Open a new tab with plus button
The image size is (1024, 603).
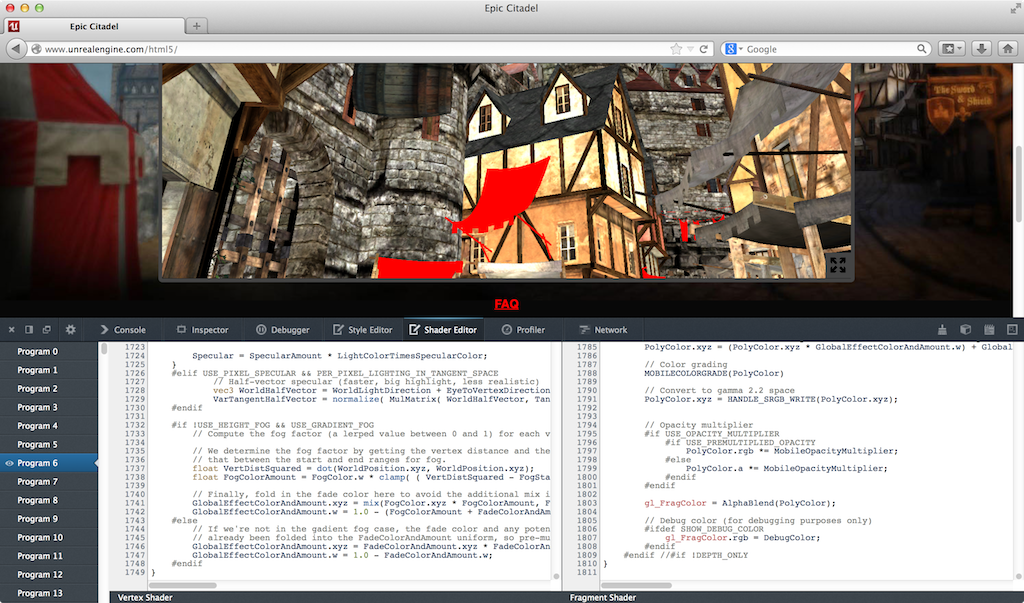point(197,26)
